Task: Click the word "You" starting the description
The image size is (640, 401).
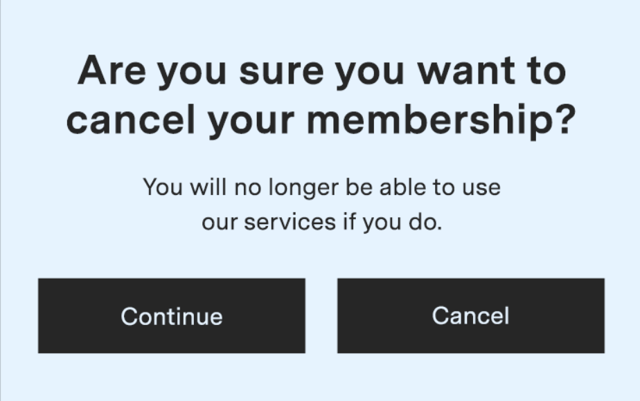Action: 161,186
